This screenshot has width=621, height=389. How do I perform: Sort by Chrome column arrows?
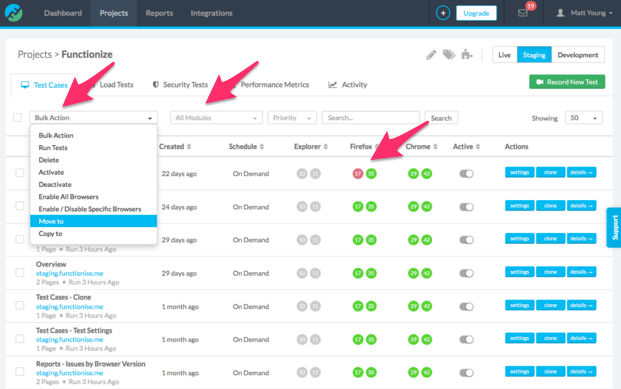click(435, 147)
